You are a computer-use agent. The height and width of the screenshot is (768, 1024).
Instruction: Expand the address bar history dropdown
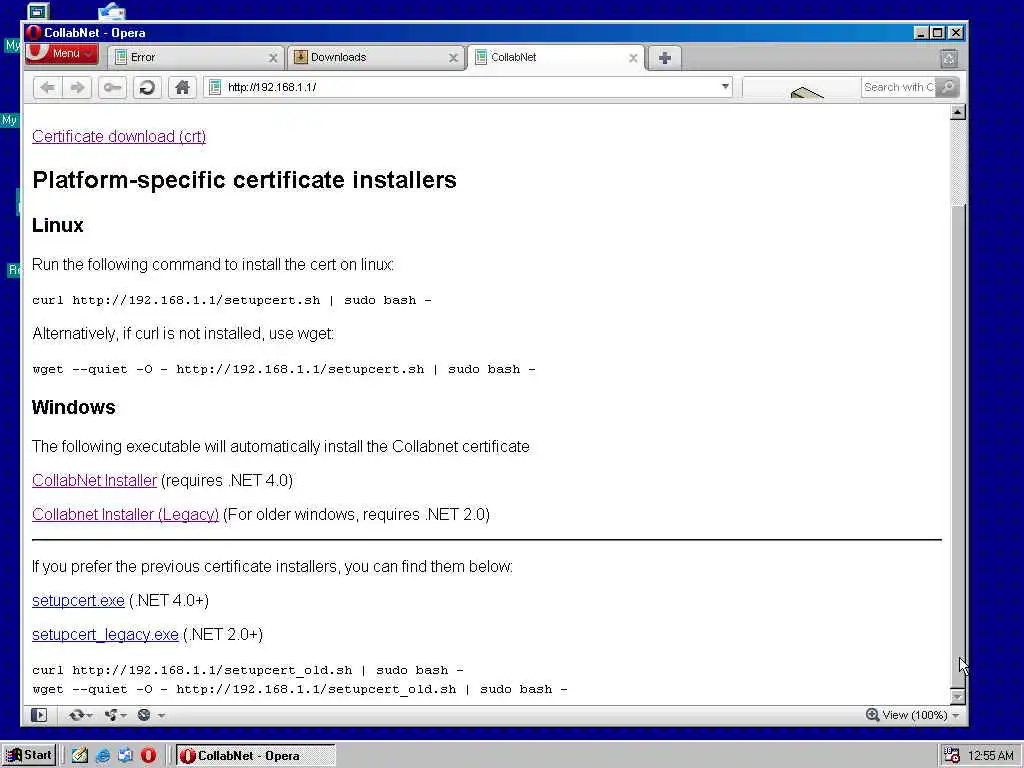coord(725,87)
